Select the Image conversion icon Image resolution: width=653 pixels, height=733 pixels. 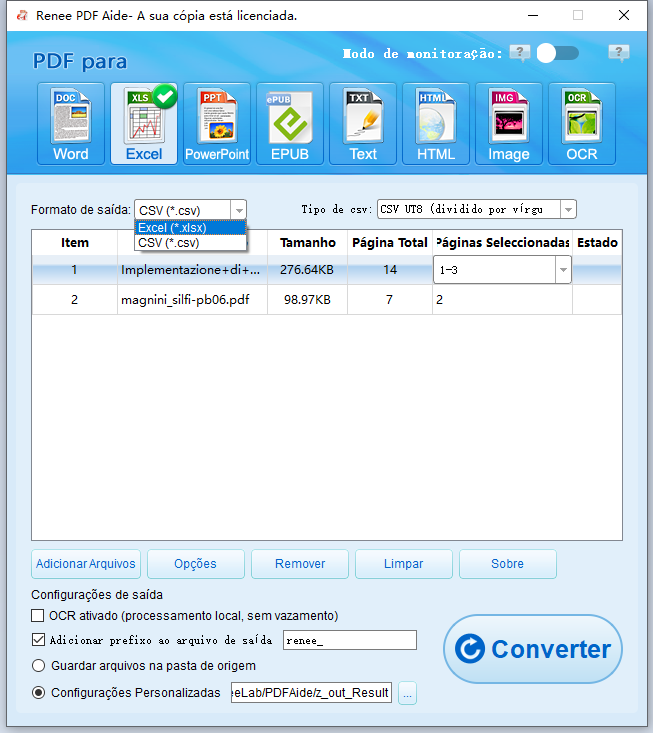(x=509, y=124)
